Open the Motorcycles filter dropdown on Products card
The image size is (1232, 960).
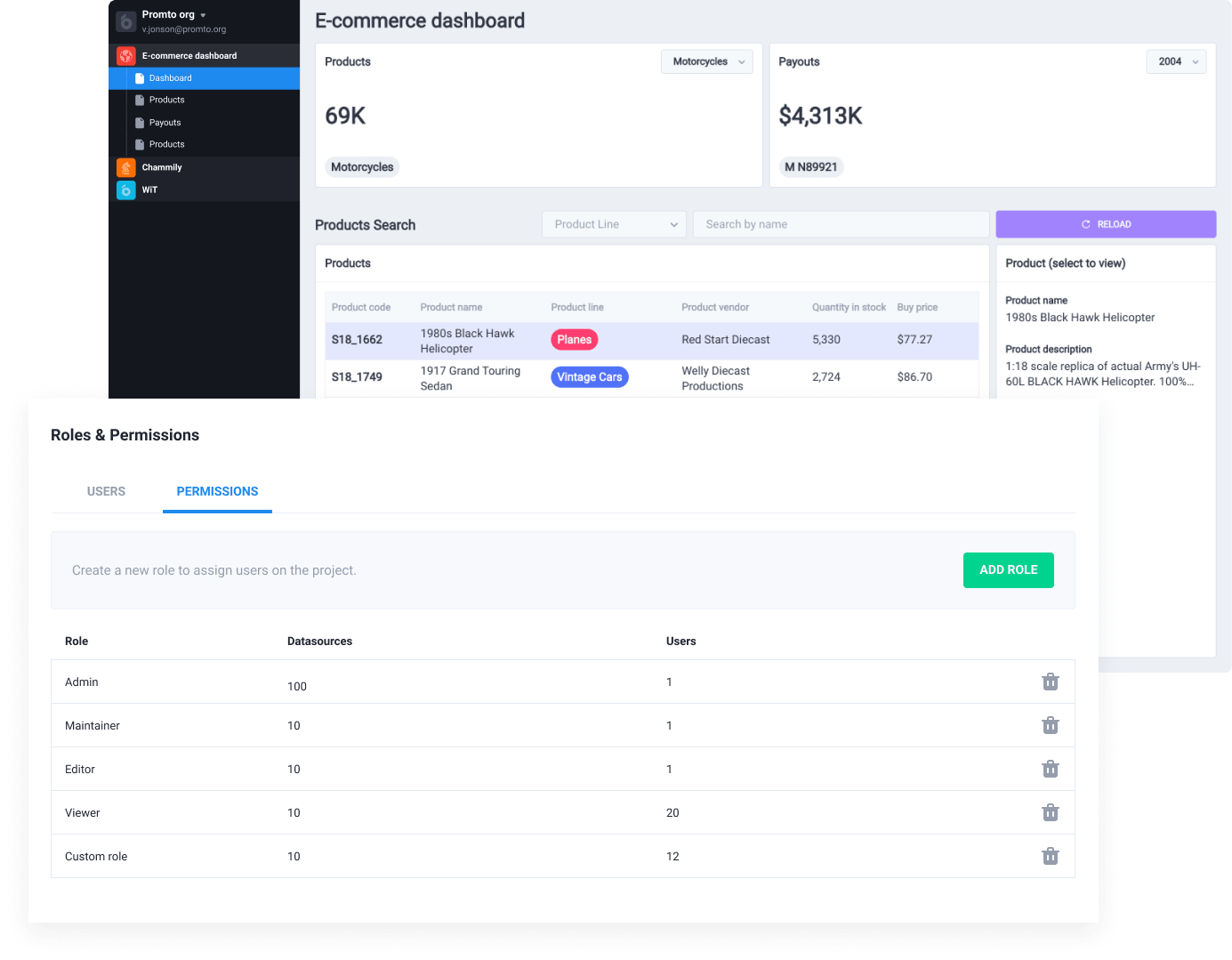[x=706, y=61]
